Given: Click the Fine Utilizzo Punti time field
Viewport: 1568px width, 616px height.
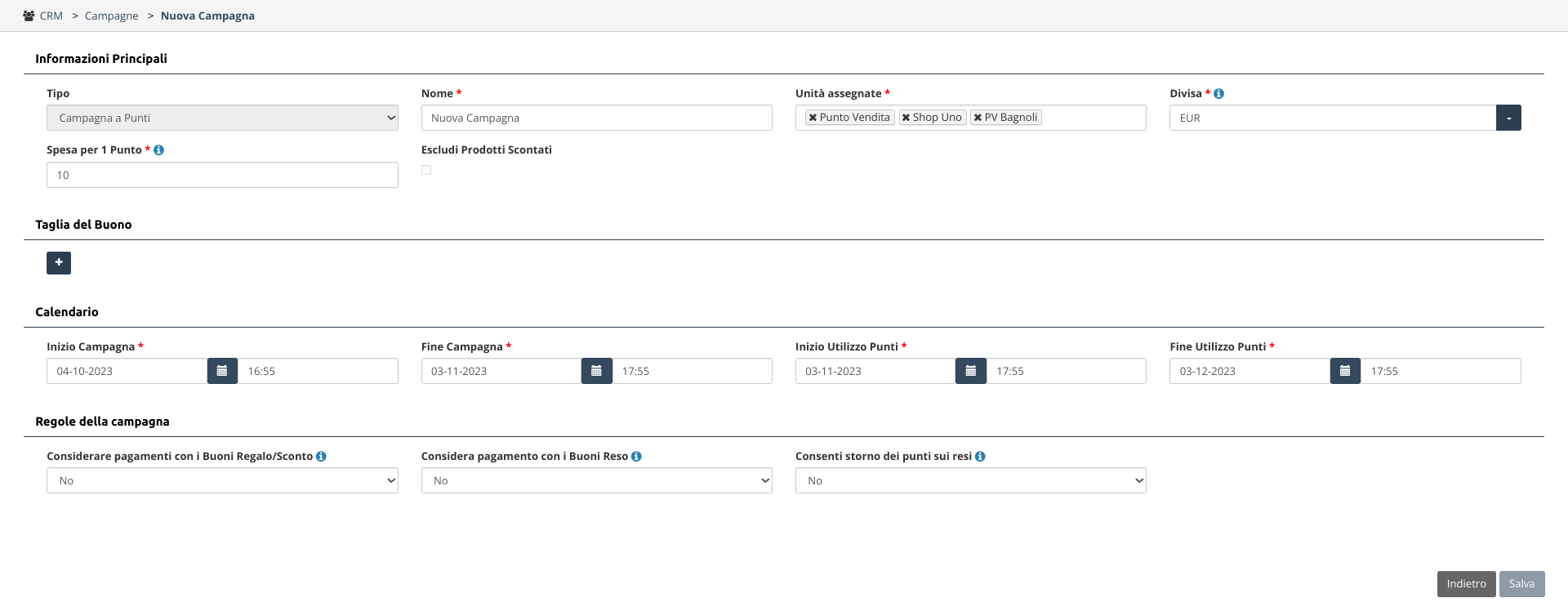Looking at the screenshot, I should pyautogui.click(x=1441, y=371).
